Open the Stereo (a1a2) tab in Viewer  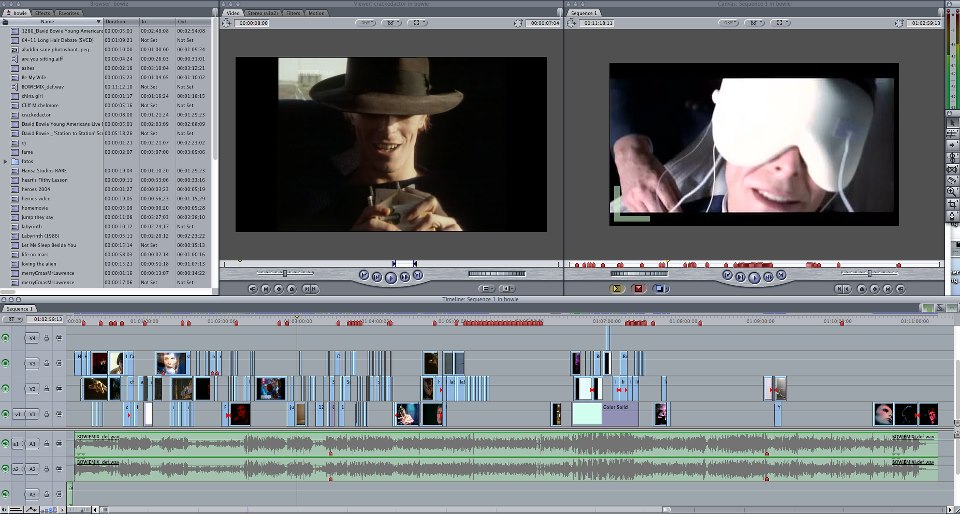tap(264, 12)
